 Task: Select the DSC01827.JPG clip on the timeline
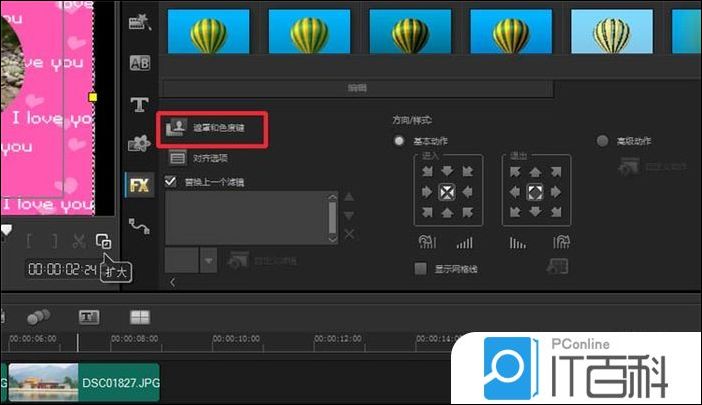pos(84,382)
